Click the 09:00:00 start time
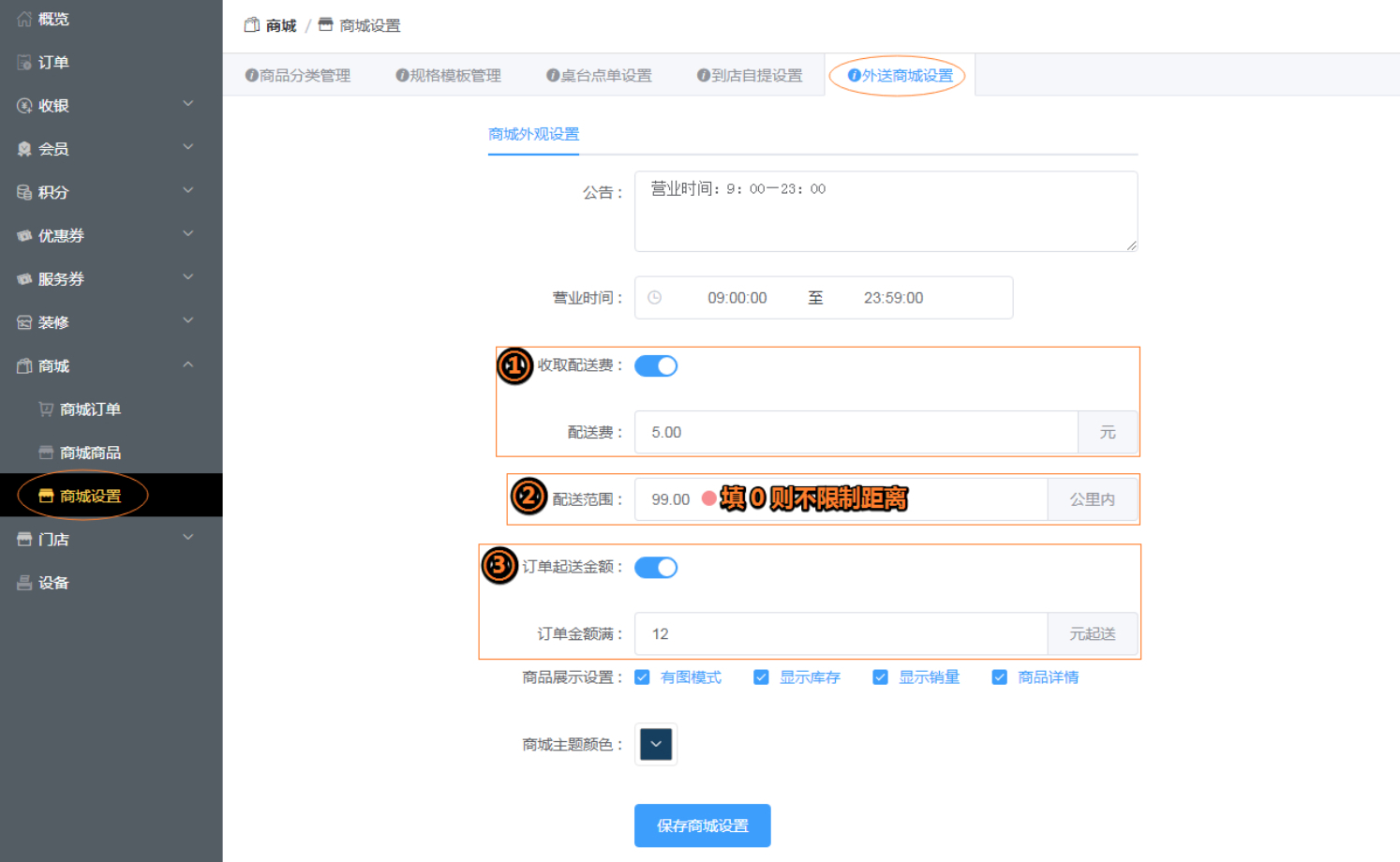 pyautogui.click(x=737, y=298)
